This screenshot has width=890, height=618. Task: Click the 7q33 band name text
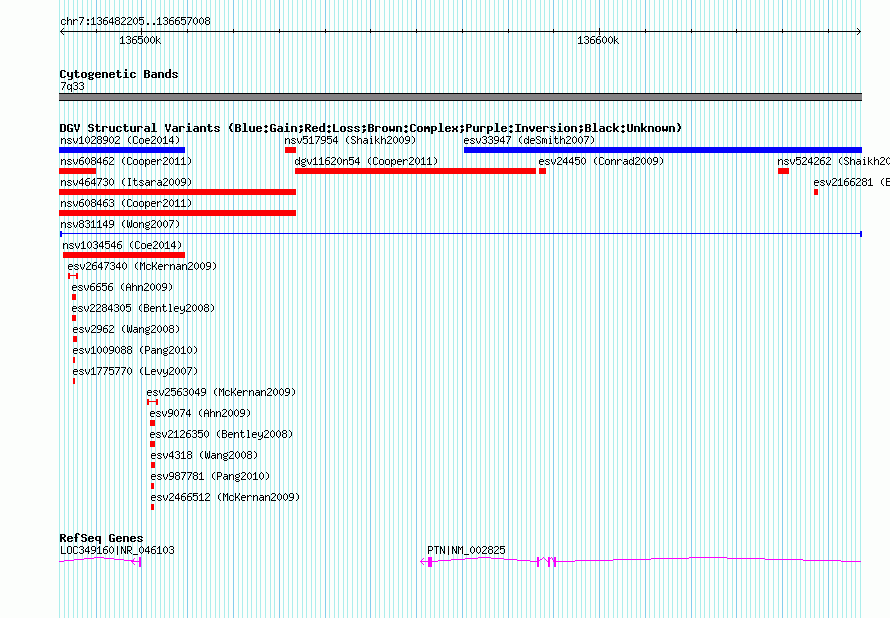click(x=72, y=86)
